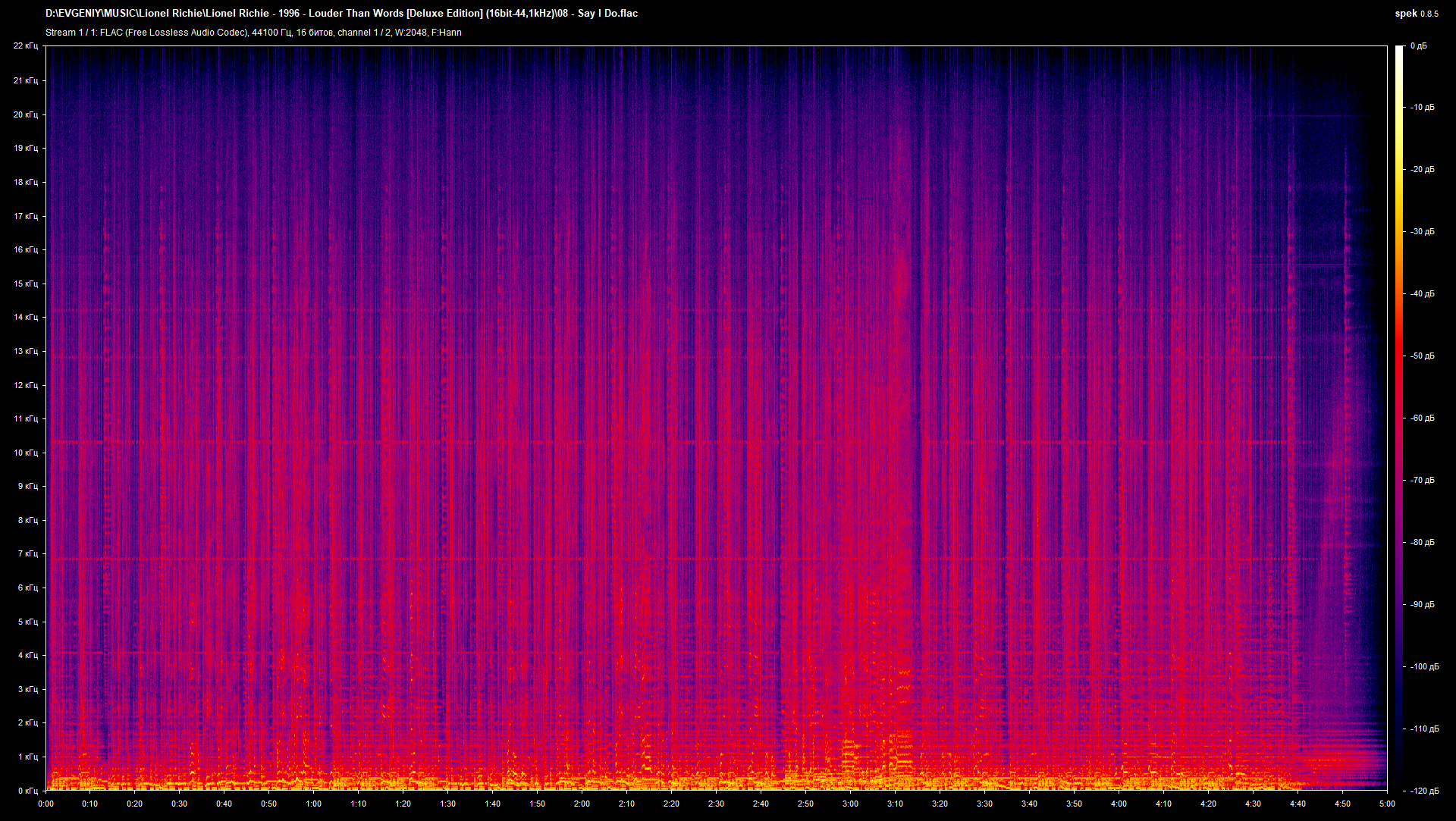1456x821 pixels.
Task: Click the '5 кГц' frequency axis label
Action: (x=28, y=622)
